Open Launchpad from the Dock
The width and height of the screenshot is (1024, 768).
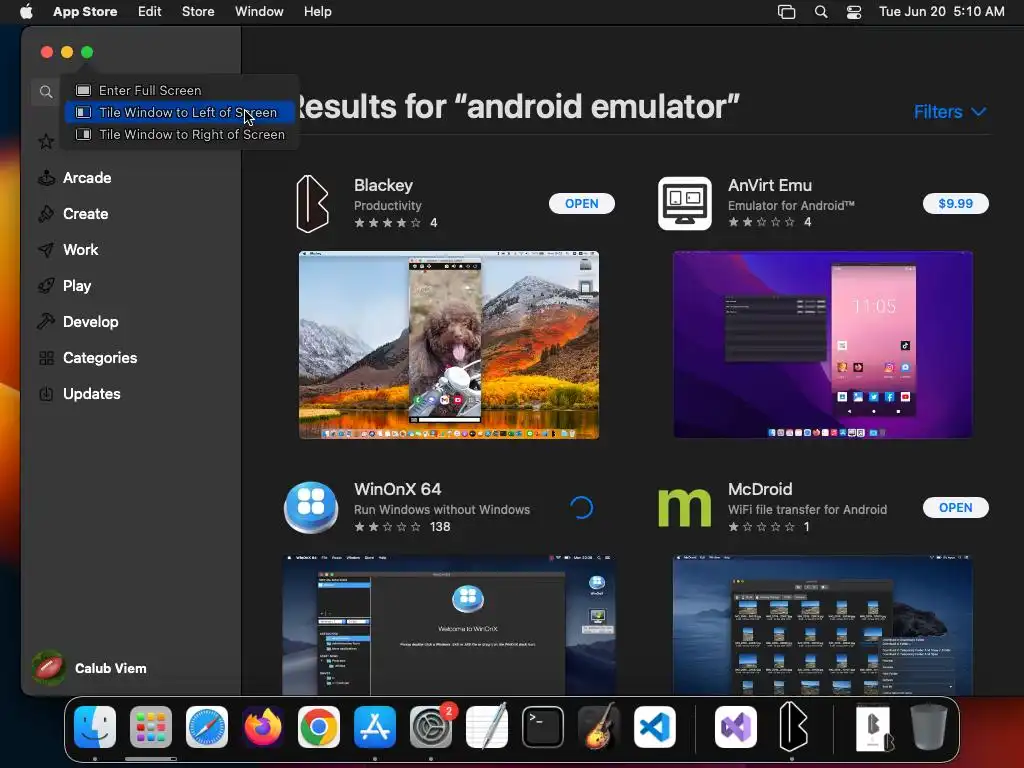(x=151, y=727)
